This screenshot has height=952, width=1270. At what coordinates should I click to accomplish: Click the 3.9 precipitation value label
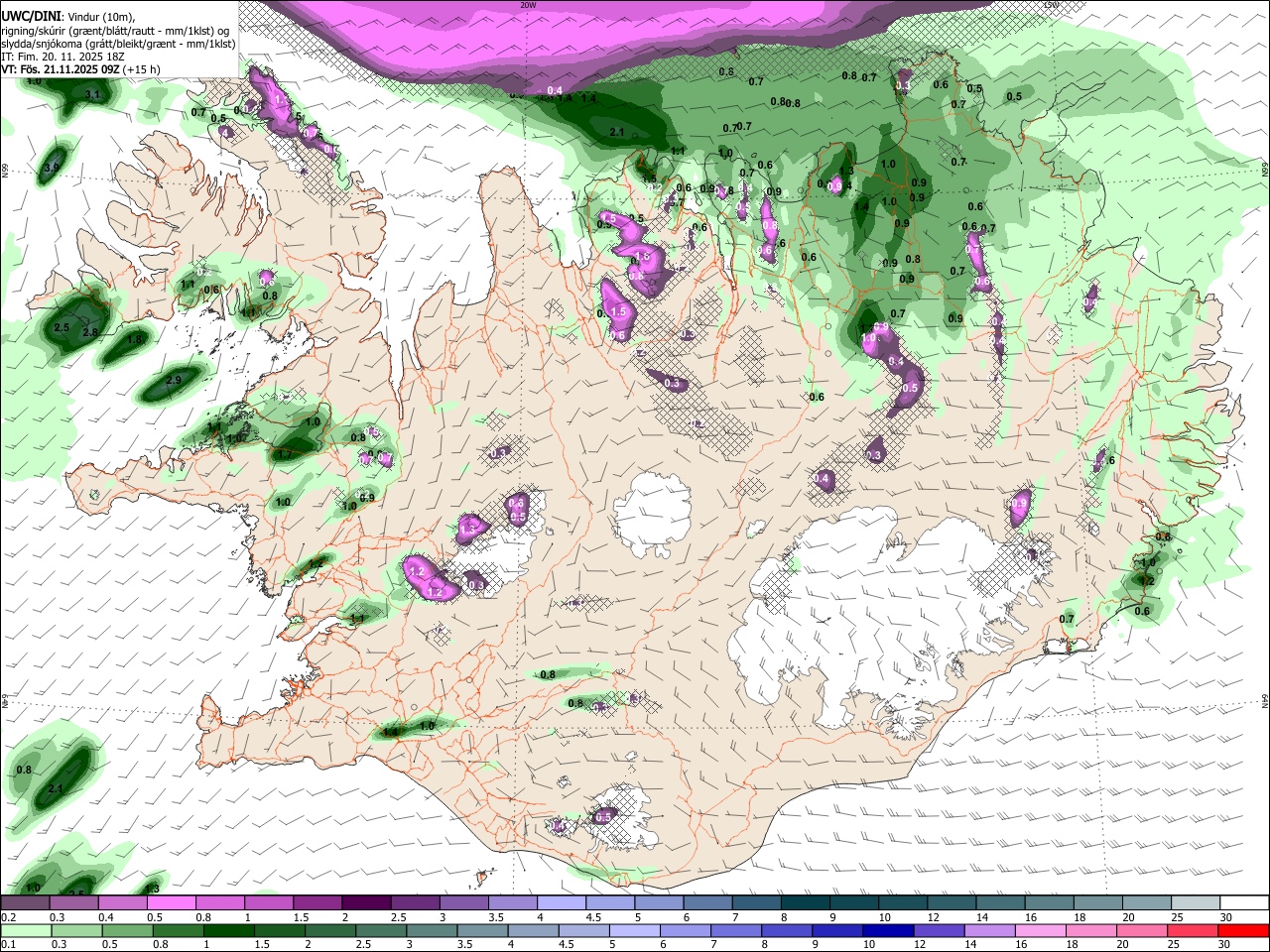(x=53, y=169)
